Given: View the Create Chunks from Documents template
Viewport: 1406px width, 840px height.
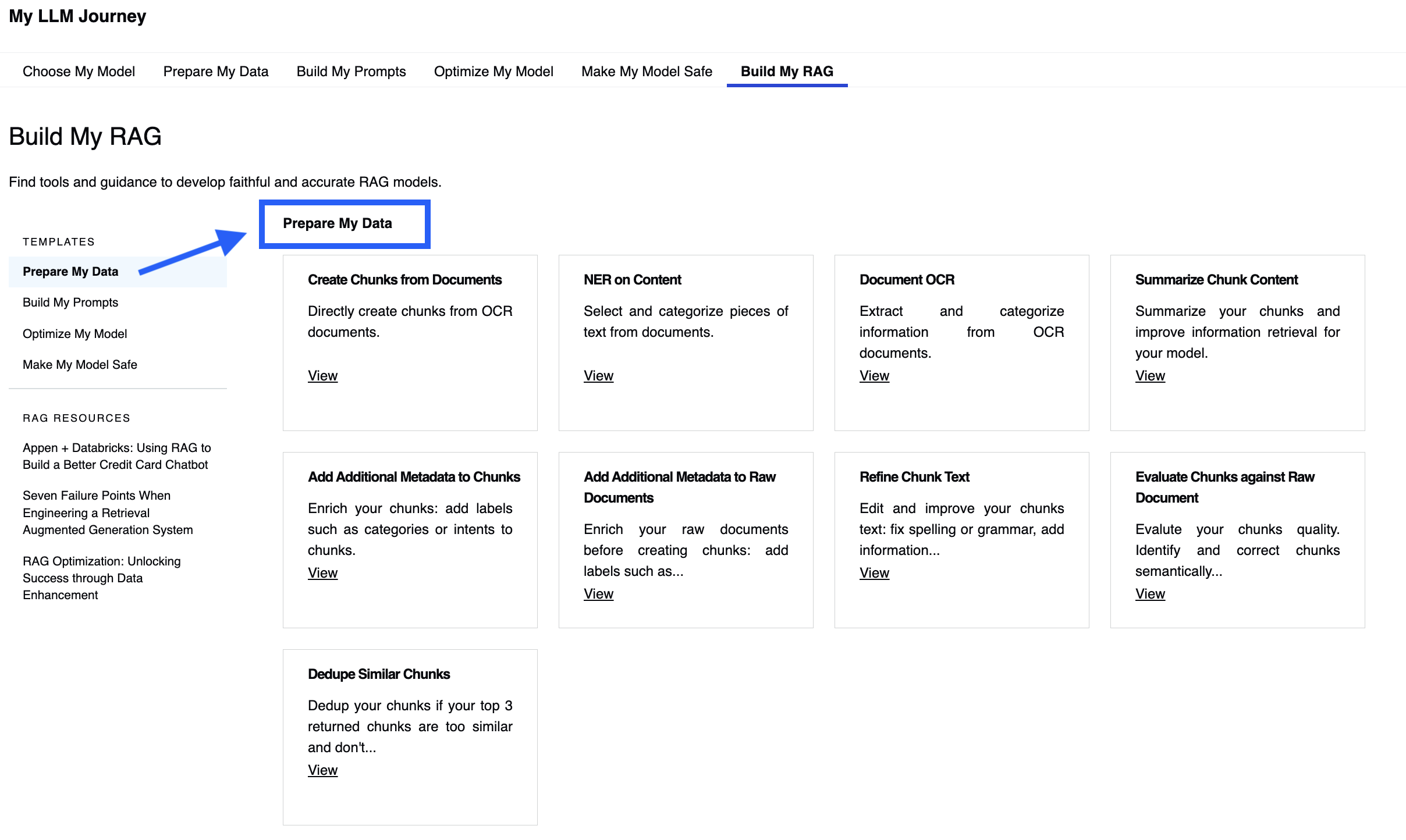Looking at the screenshot, I should click(x=322, y=376).
